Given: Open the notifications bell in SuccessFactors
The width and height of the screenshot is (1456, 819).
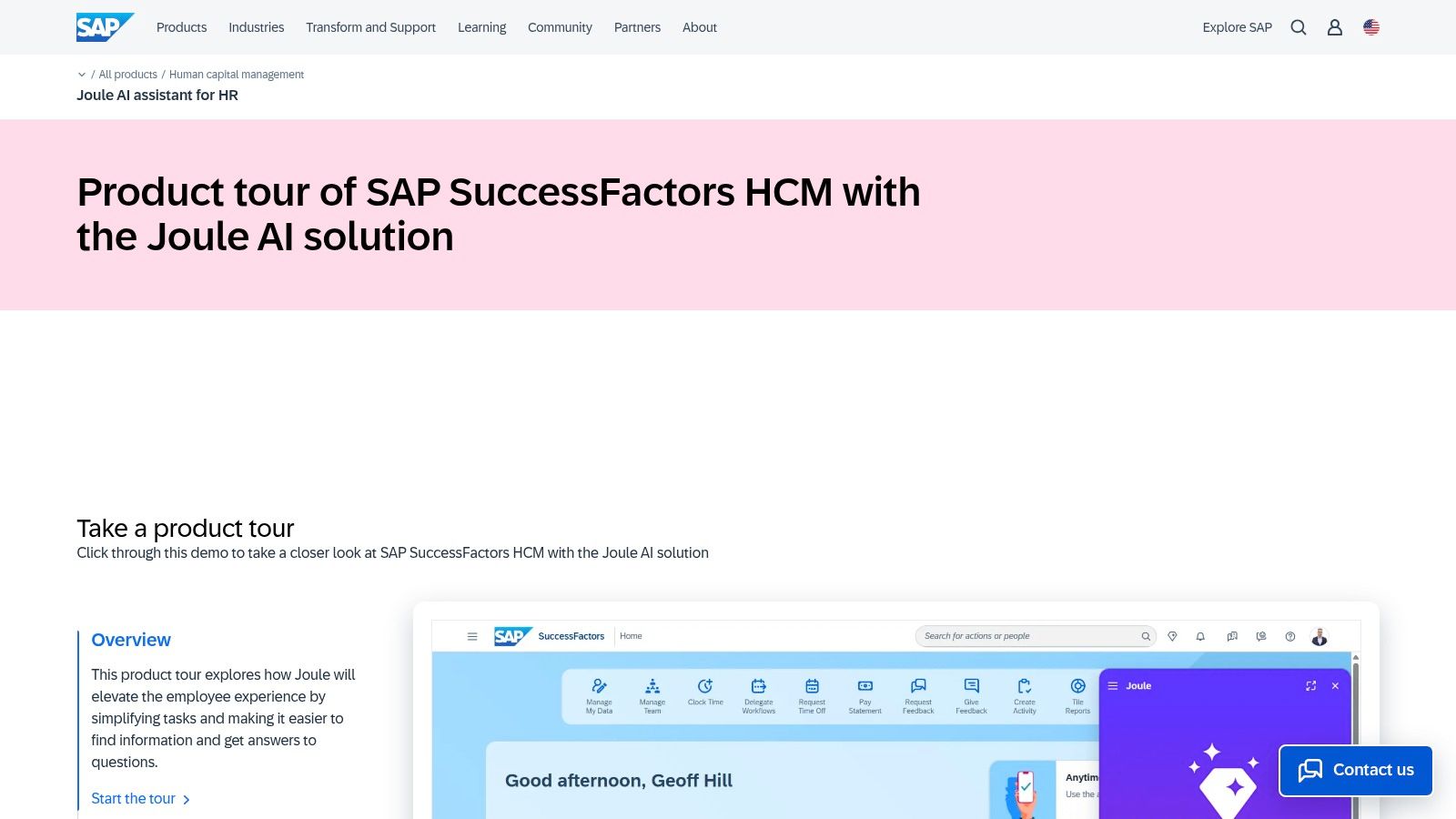Looking at the screenshot, I should [x=1200, y=636].
